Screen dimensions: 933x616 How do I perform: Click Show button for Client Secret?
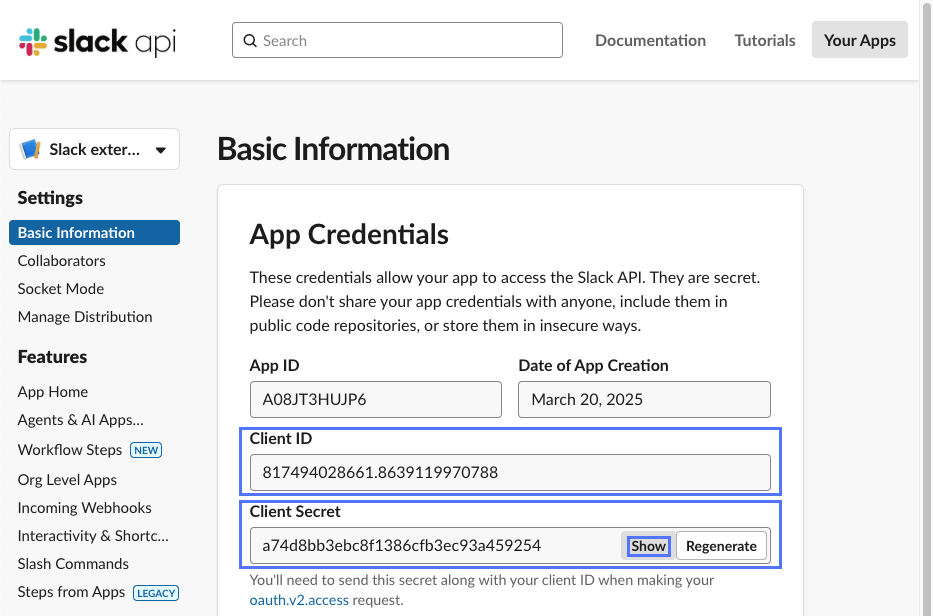tap(648, 546)
